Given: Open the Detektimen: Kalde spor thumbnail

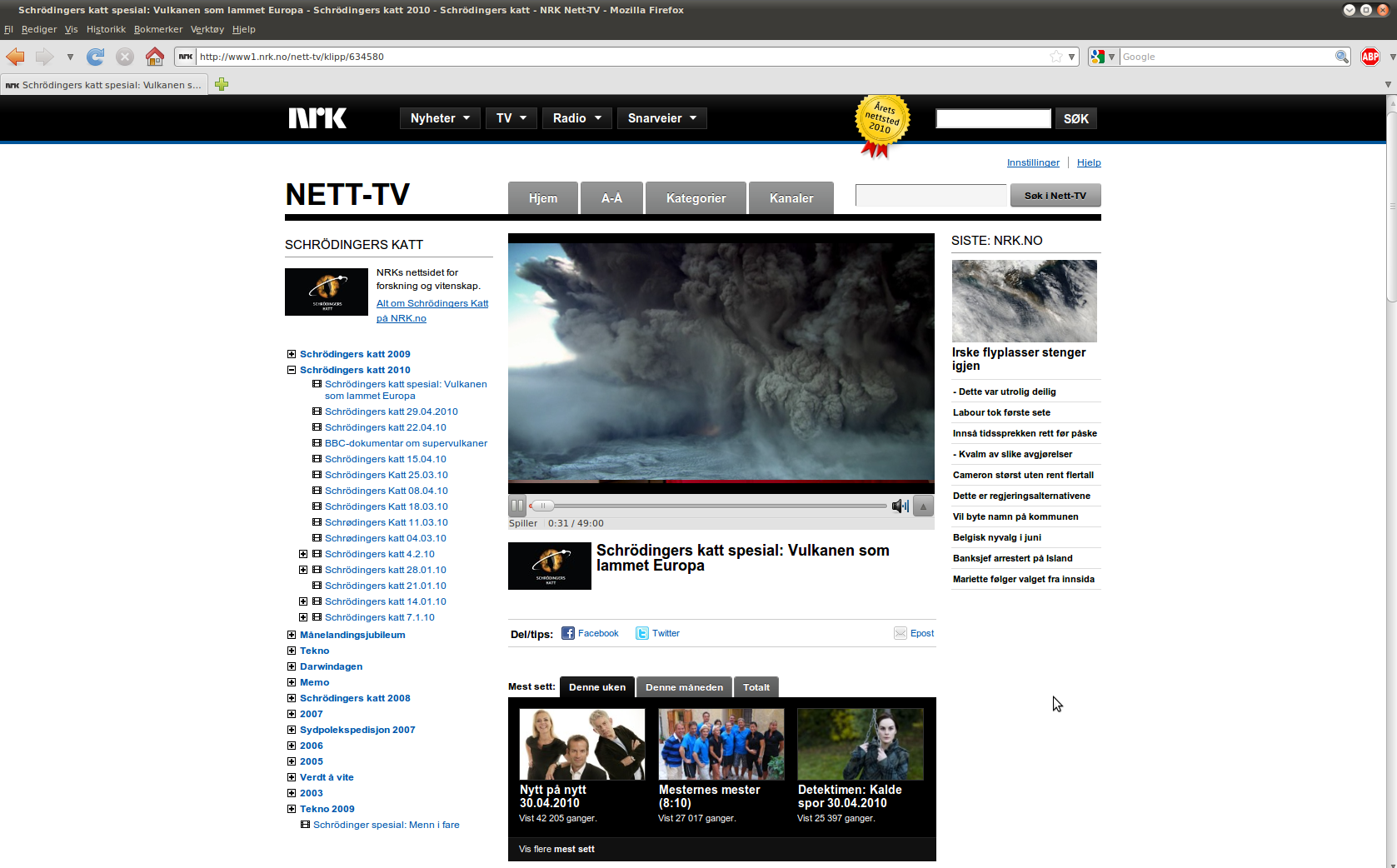Looking at the screenshot, I should (861, 744).
